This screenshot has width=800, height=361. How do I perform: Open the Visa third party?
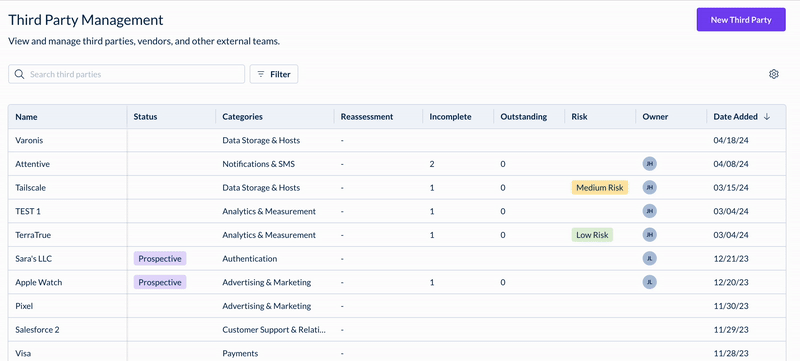point(23,353)
